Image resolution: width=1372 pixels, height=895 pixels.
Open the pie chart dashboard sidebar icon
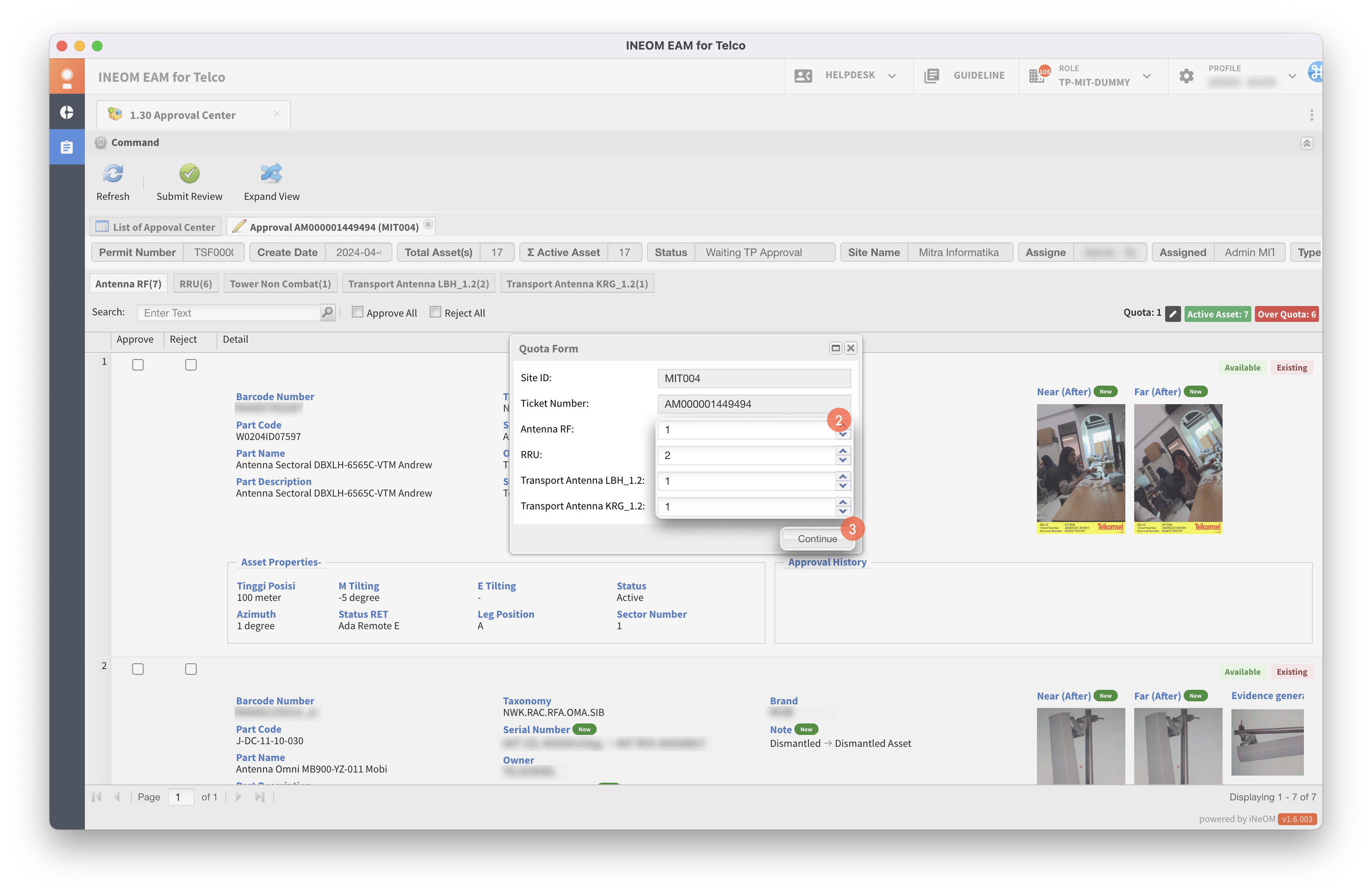click(67, 112)
